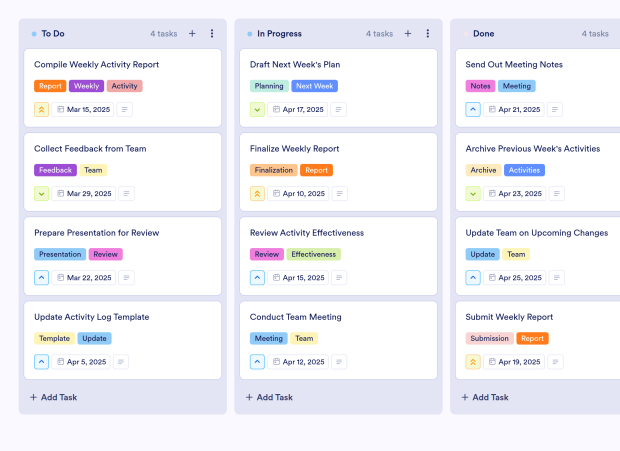
Task: Click the orange Report tag on Compile card
Action: (50, 86)
